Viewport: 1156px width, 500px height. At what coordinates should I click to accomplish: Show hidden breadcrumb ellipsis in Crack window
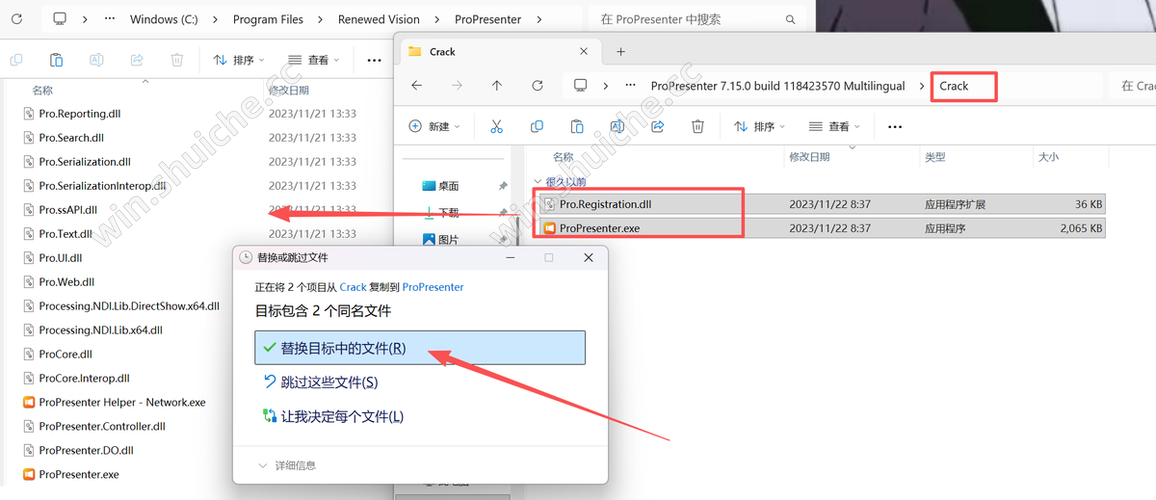pyautogui.click(x=630, y=86)
